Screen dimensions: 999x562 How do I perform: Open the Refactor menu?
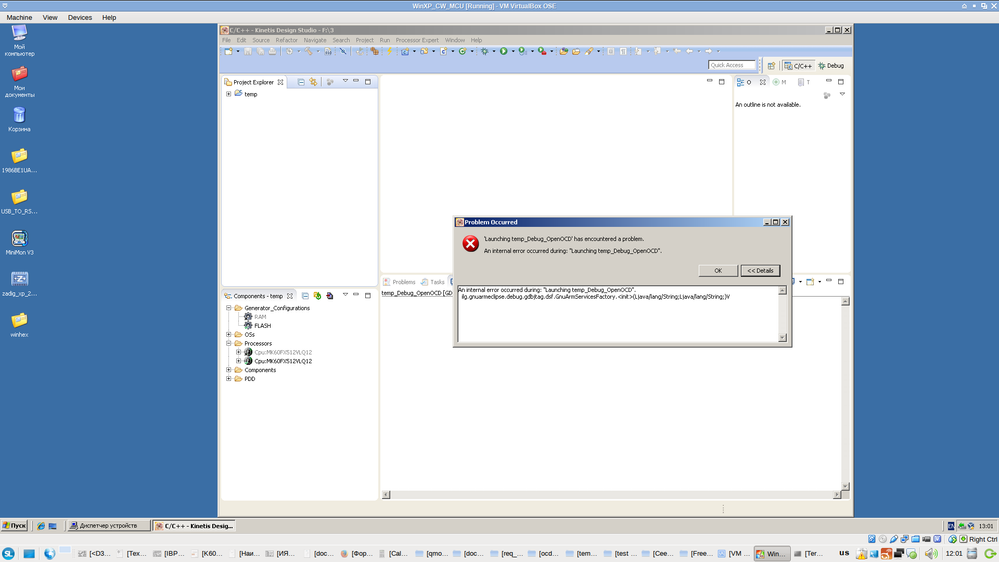286,40
